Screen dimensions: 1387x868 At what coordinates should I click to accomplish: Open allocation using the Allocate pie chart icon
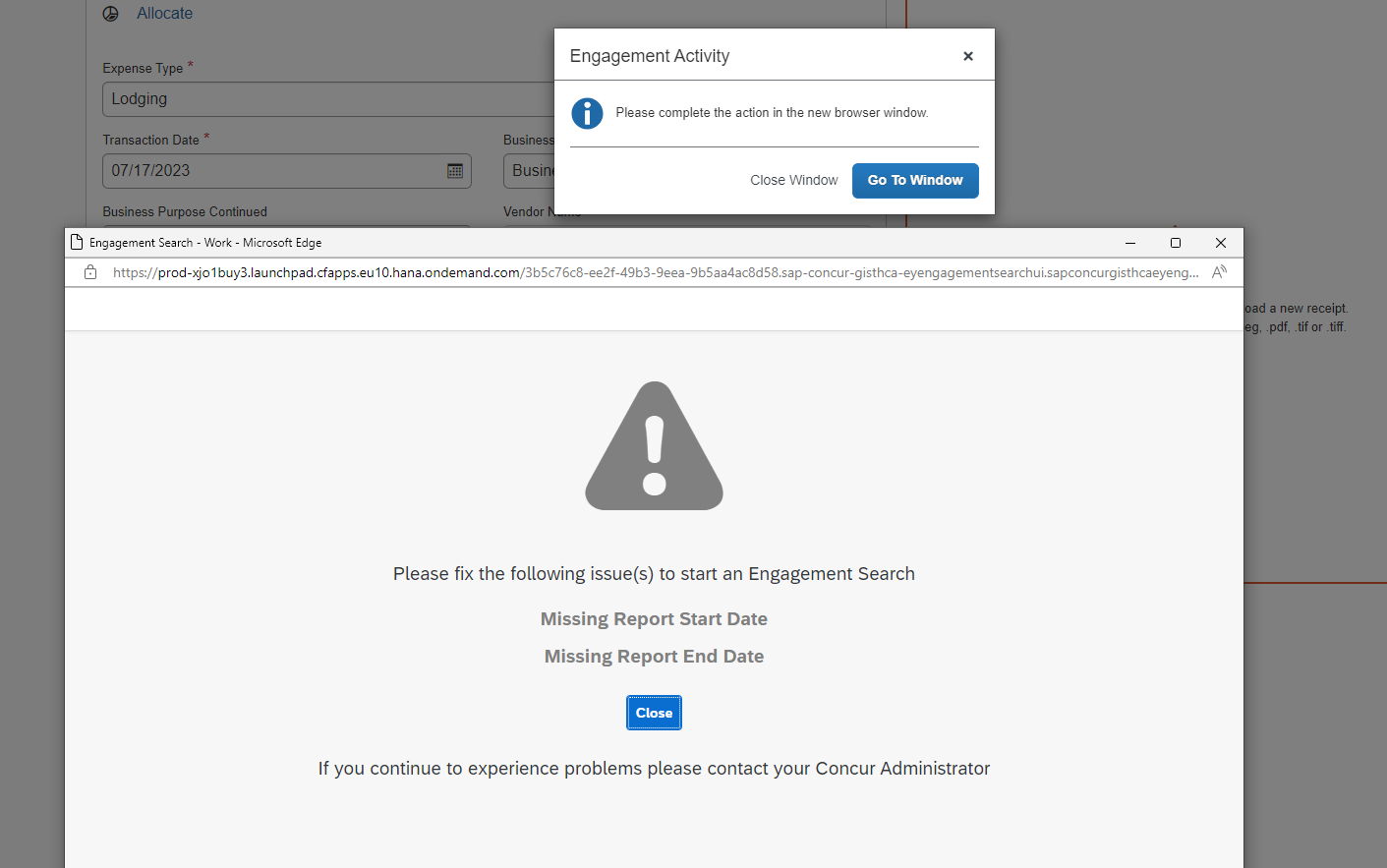point(110,14)
